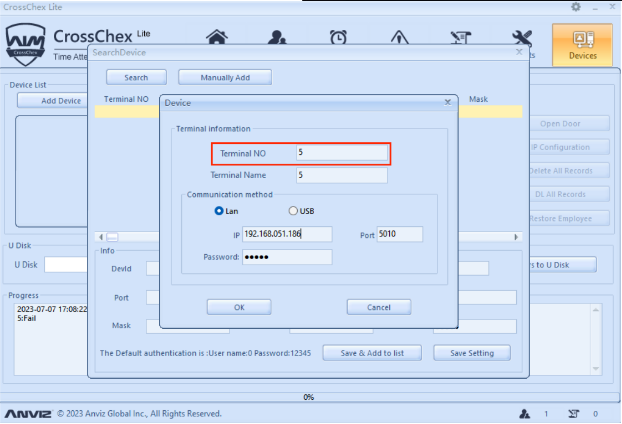
Task: Click the U Disk input field
Action: (66, 265)
